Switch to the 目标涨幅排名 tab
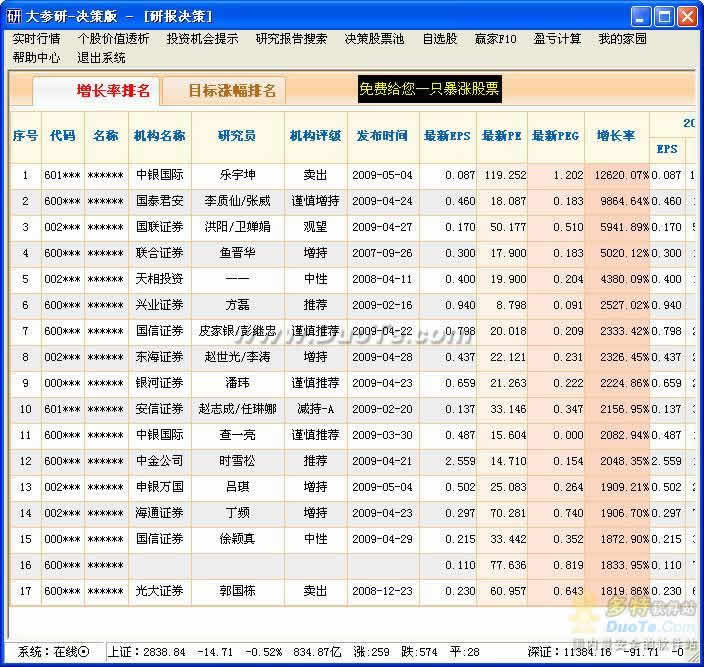 (x=224, y=91)
